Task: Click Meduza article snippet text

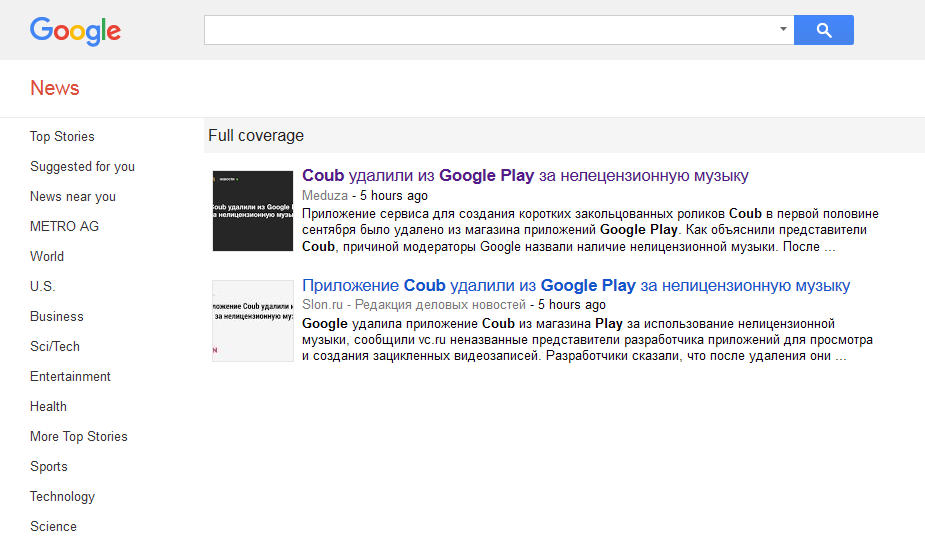Action: tap(590, 230)
